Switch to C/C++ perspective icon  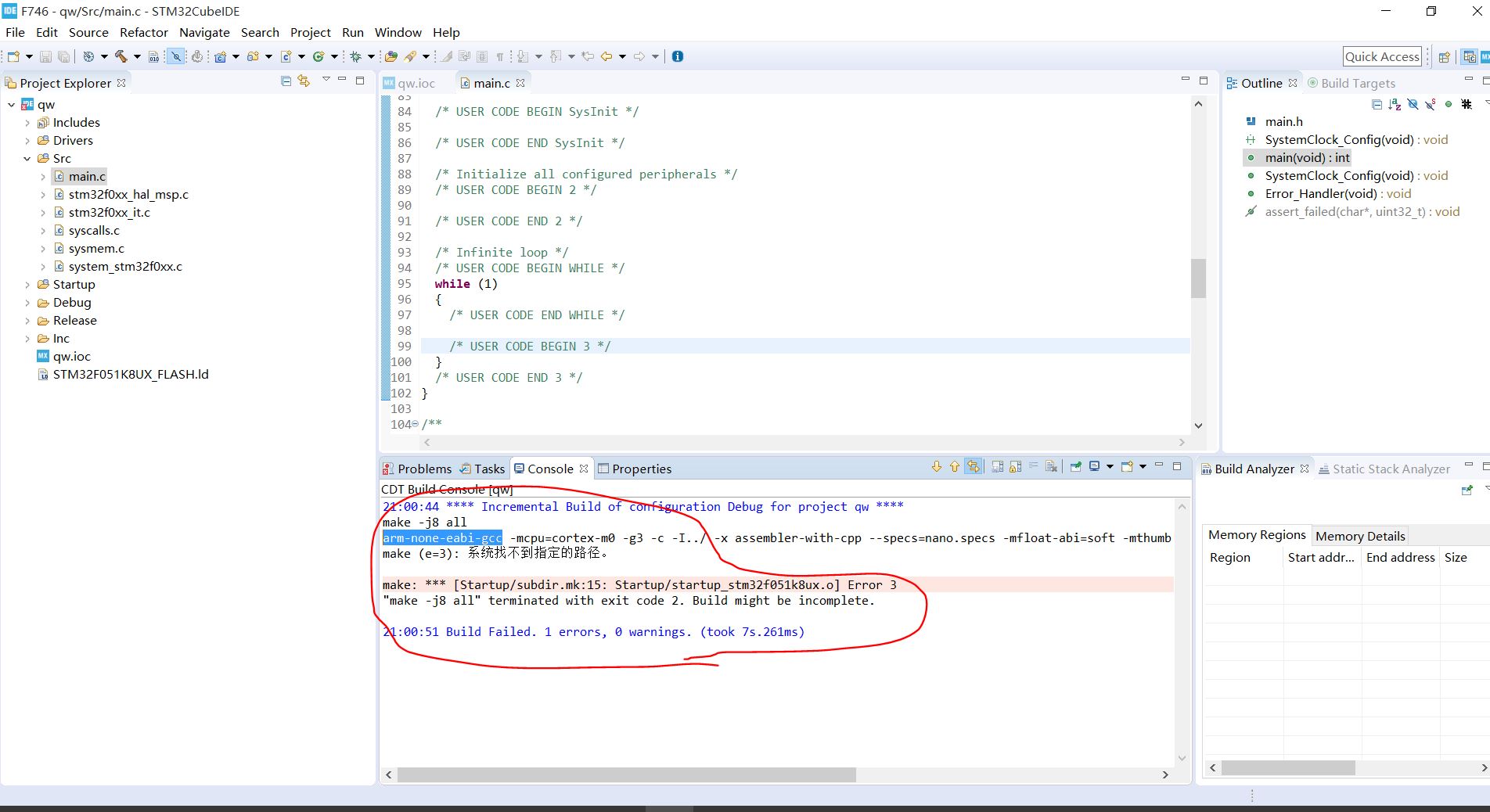(1470, 56)
